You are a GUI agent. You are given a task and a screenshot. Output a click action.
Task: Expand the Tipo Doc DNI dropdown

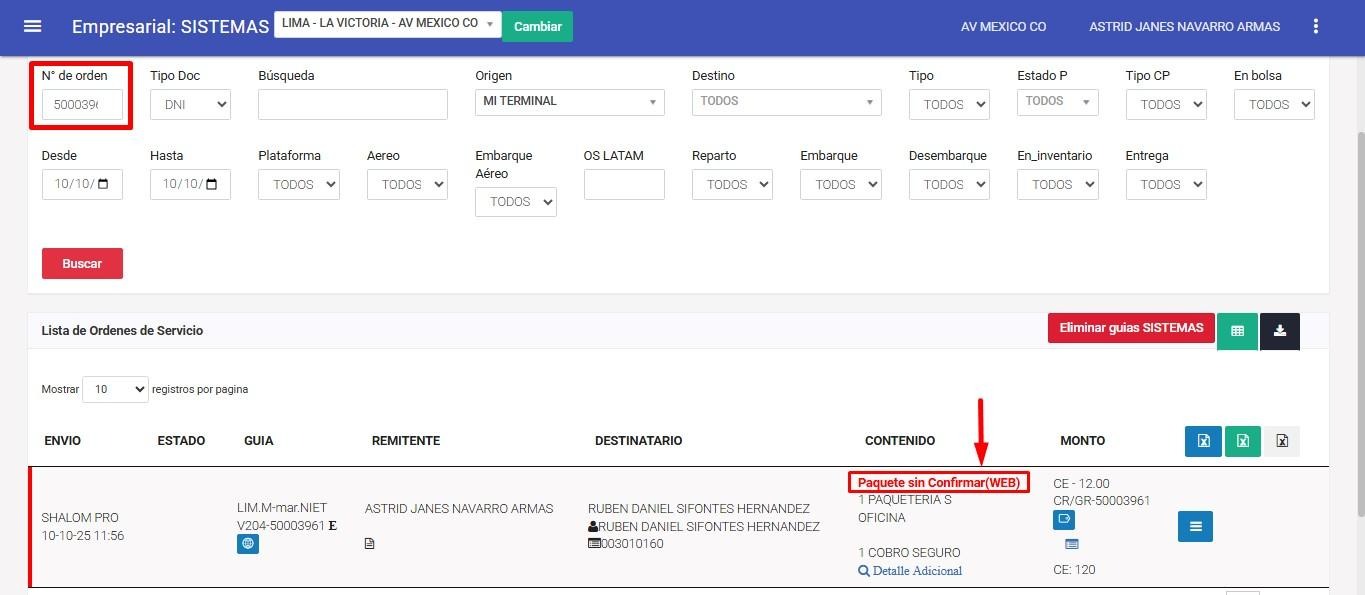pos(190,104)
